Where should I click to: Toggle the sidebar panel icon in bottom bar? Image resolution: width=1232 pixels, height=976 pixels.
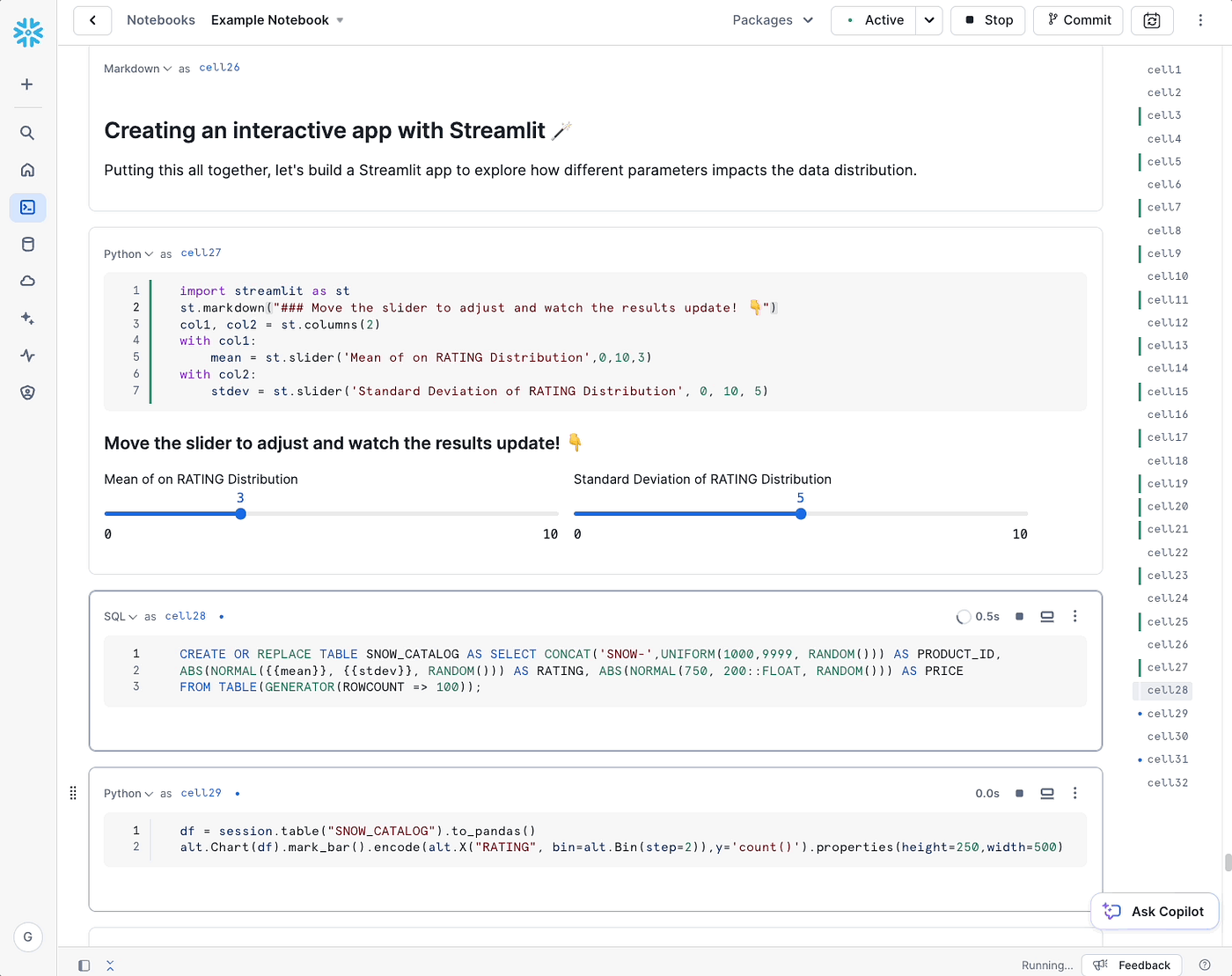tap(84, 965)
